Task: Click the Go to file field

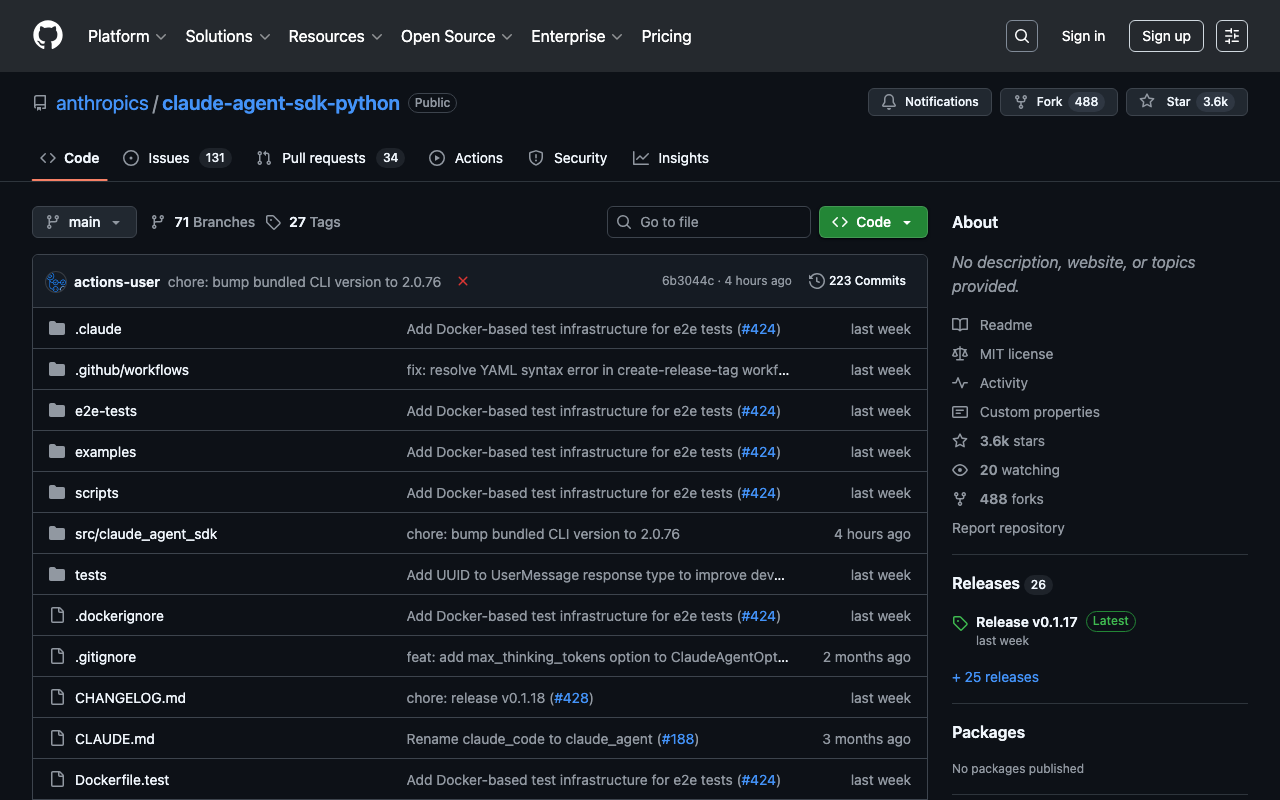Action: click(708, 222)
